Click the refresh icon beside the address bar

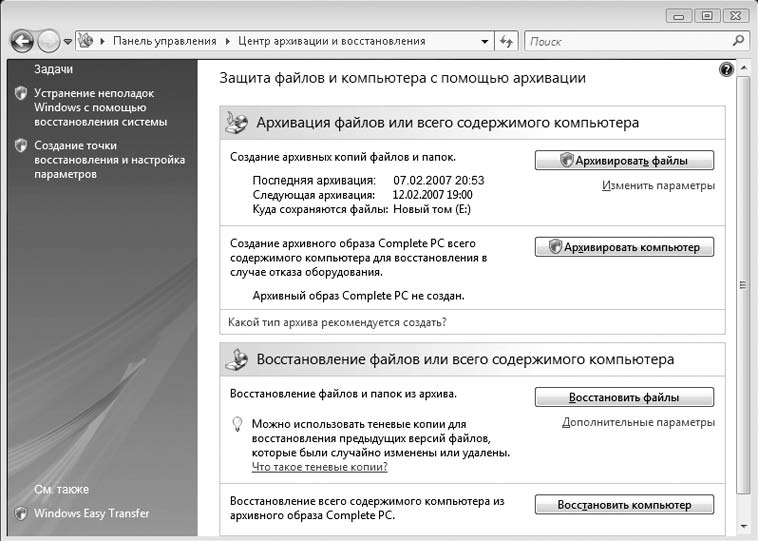coord(506,41)
